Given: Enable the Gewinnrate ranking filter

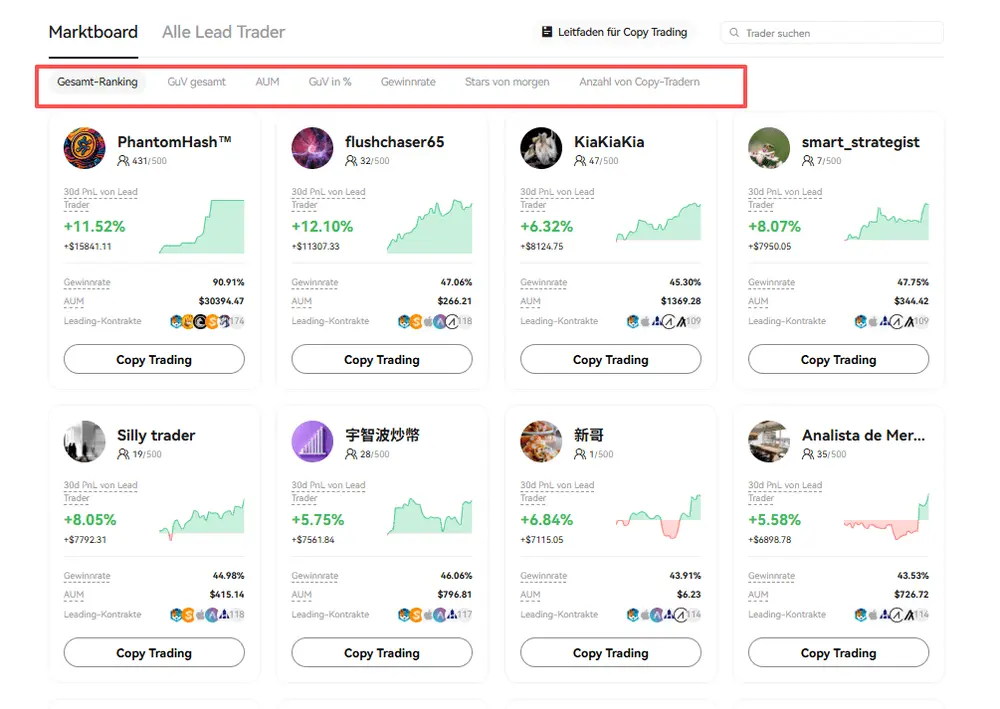Looking at the screenshot, I should pos(407,83).
